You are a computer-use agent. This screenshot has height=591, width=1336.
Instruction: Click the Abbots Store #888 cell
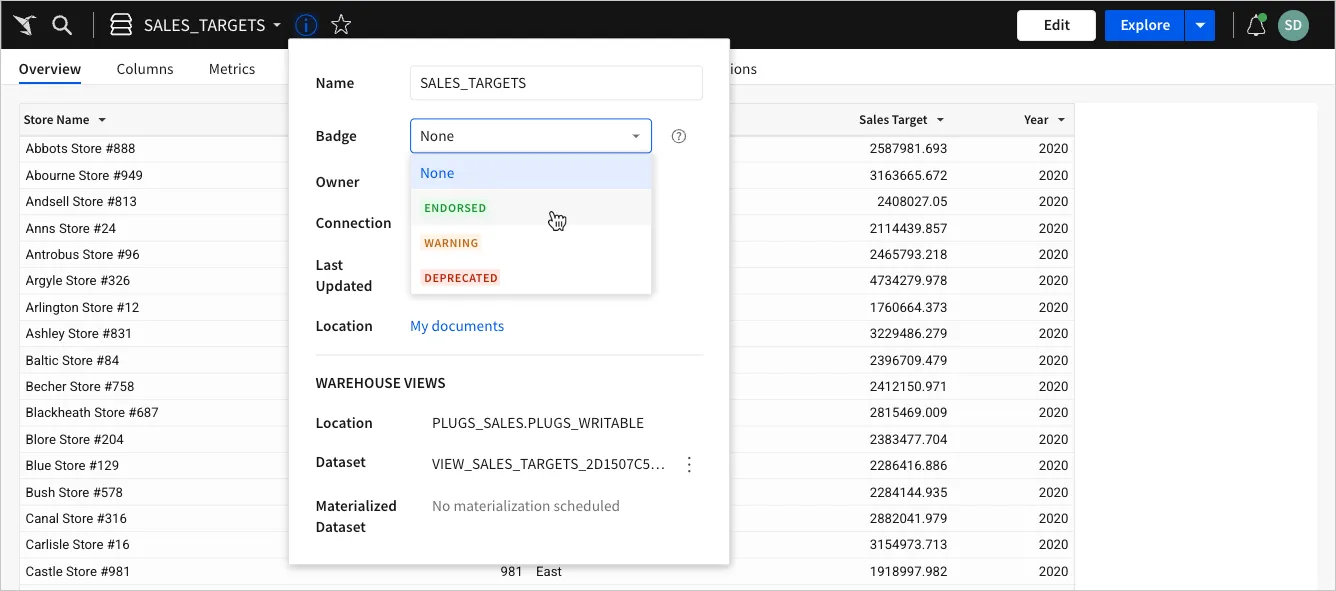pos(80,148)
